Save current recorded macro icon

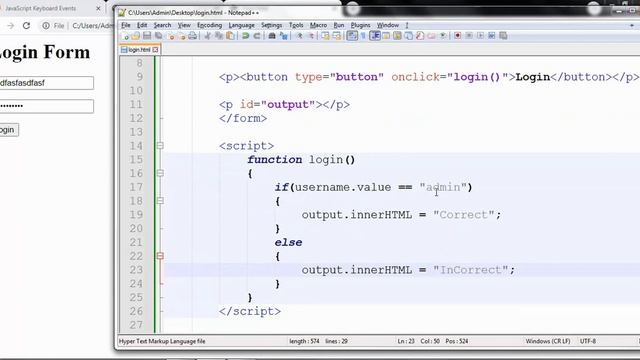tap(503, 36)
